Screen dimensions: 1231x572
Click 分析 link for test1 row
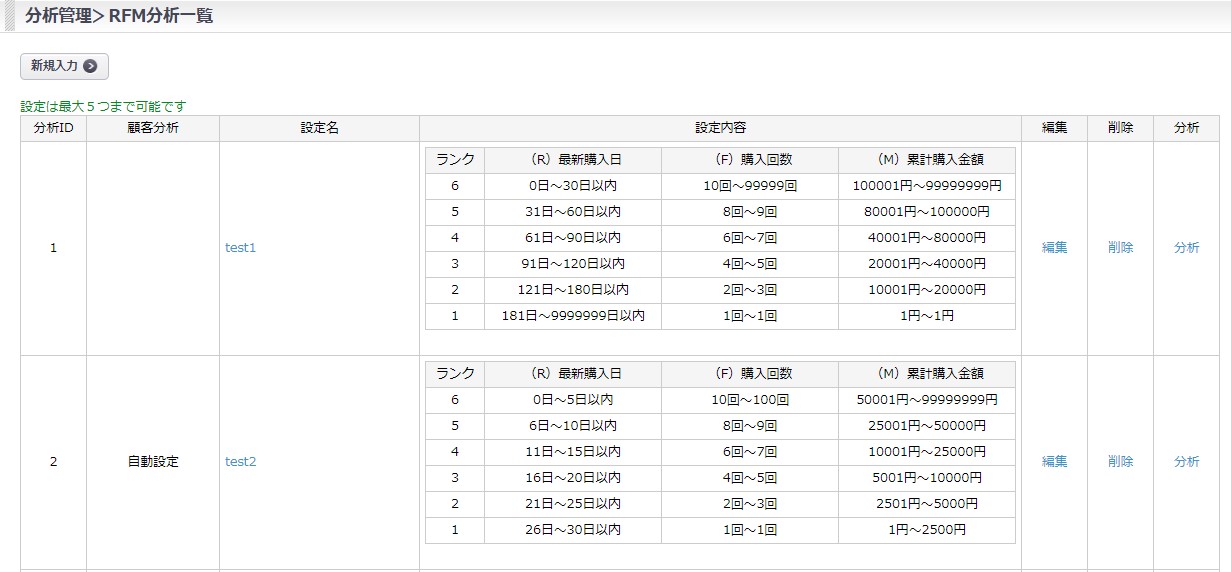[x=1186, y=248]
